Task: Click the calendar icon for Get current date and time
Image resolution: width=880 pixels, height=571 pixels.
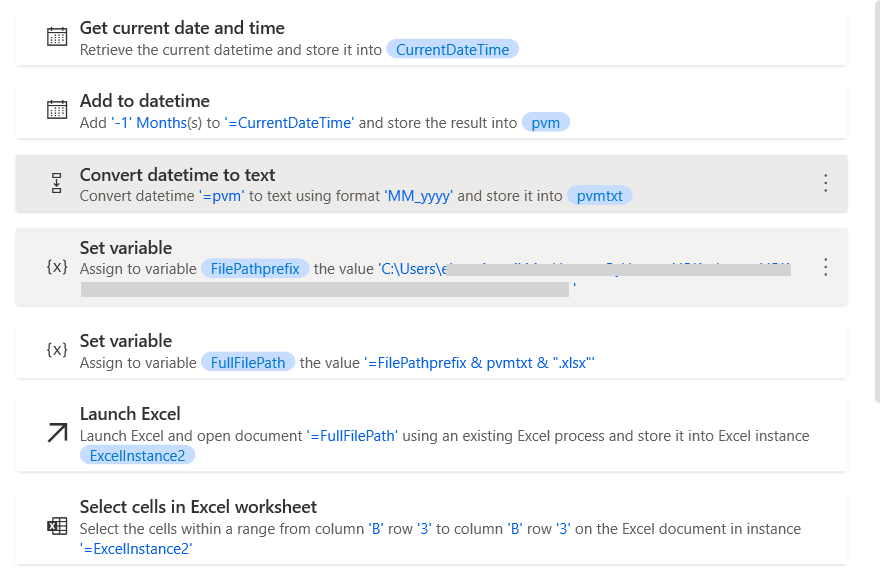Action: pos(57,37)
